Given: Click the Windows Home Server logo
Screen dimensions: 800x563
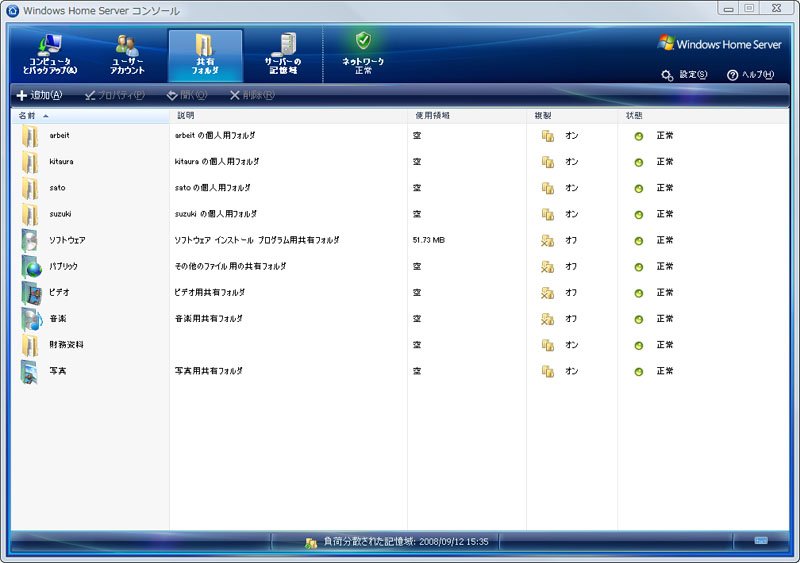Looking at the screenshot, I should (719, 44).
